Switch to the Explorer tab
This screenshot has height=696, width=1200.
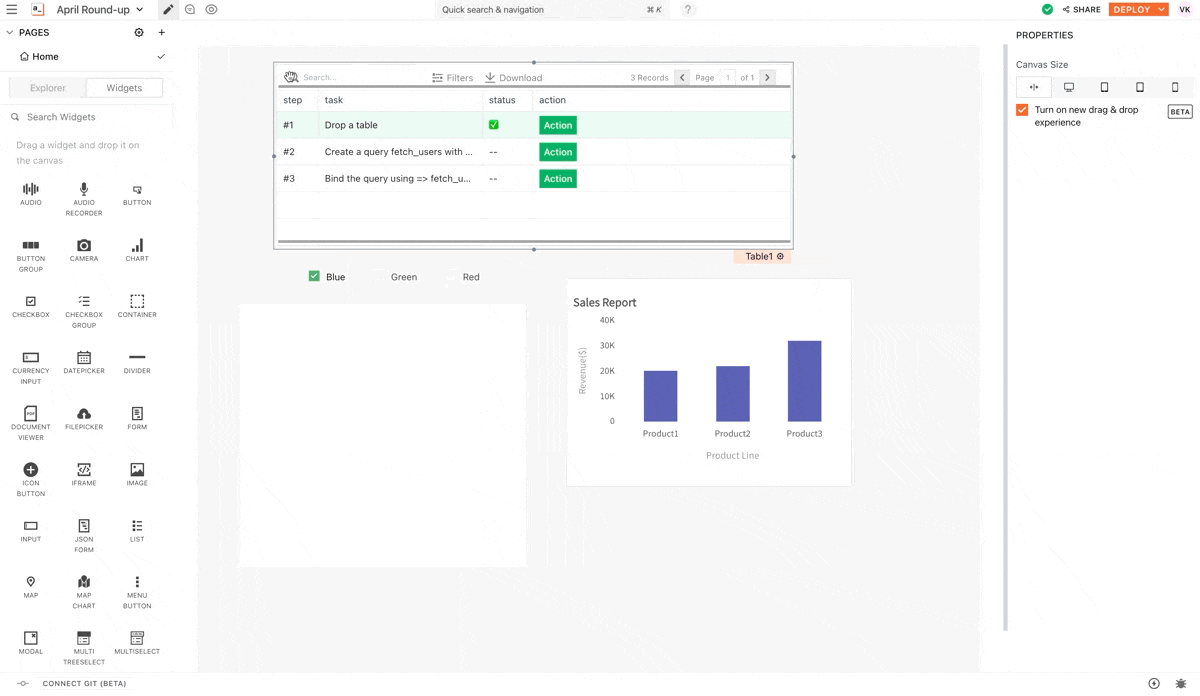tap(47, 88)
